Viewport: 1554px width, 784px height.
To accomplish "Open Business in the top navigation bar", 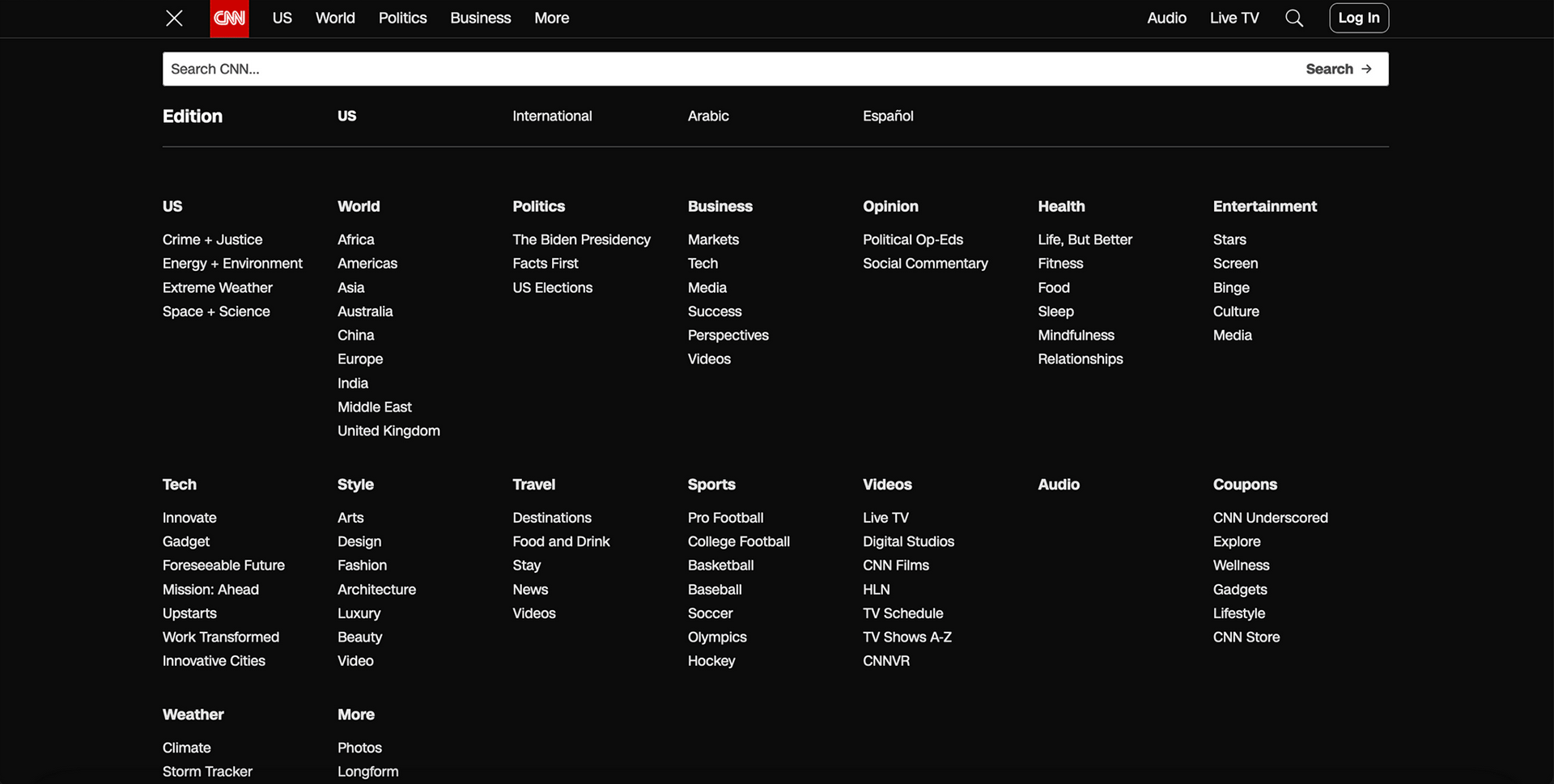I will click(481, 18).
